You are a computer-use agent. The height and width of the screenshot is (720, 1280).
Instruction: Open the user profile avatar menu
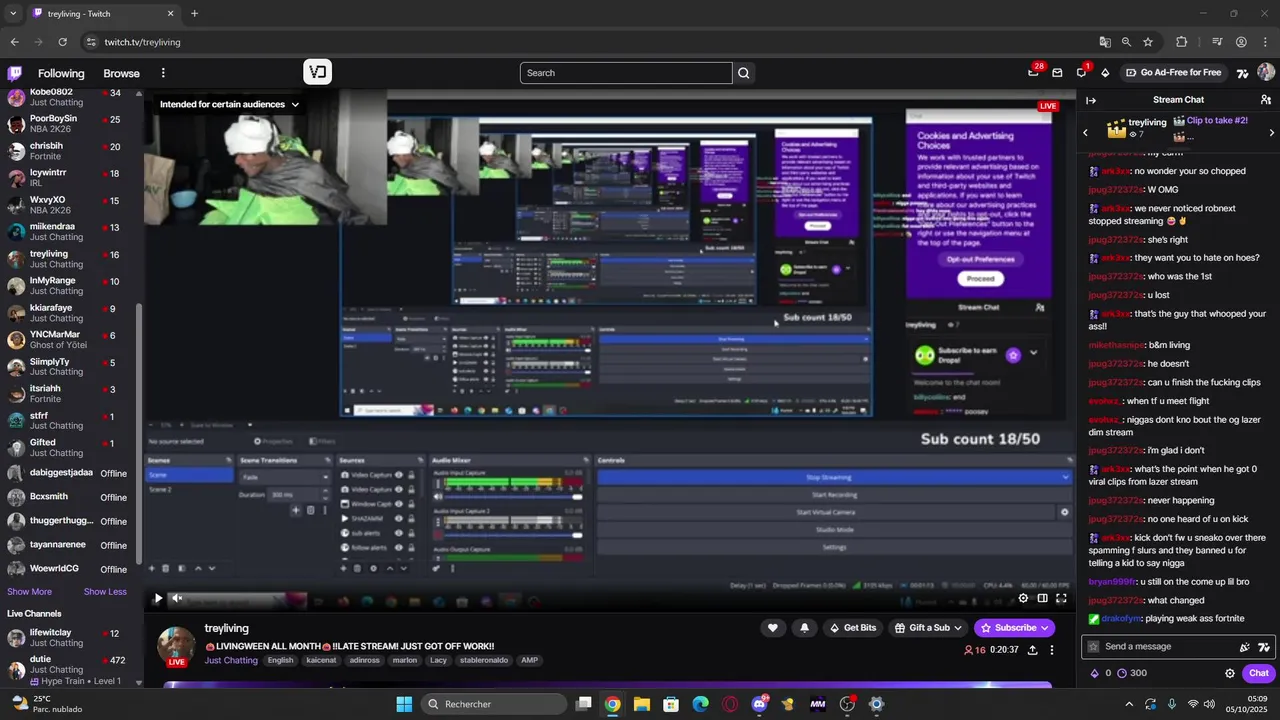tap(1266, 72)
